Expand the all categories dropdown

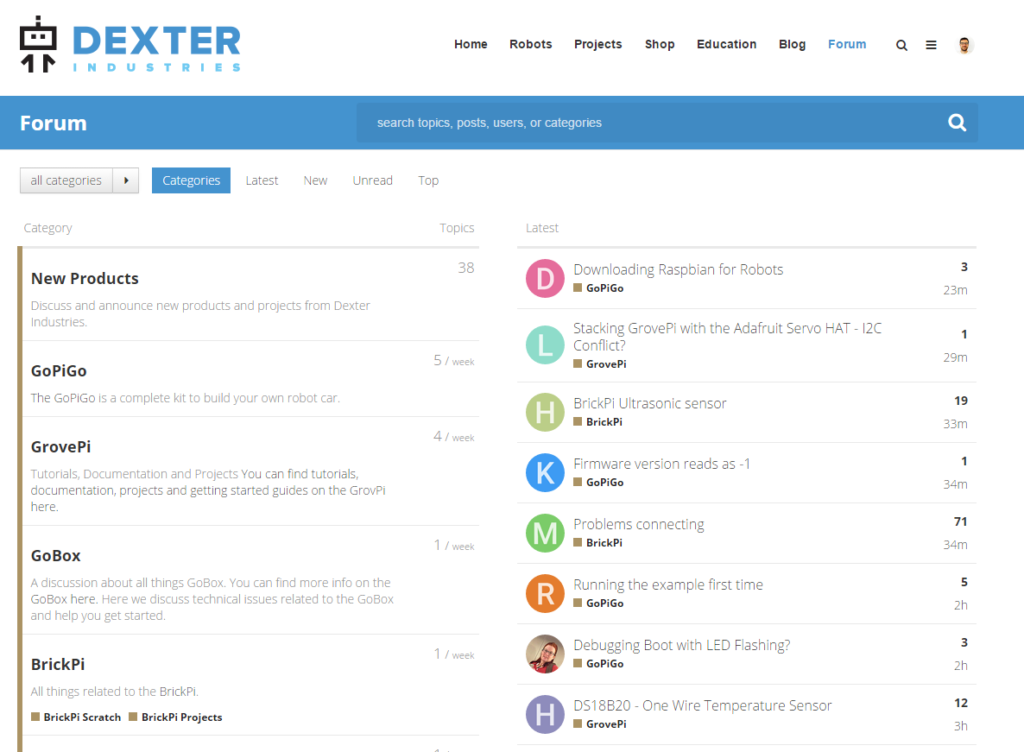click(x=66, y=181)
